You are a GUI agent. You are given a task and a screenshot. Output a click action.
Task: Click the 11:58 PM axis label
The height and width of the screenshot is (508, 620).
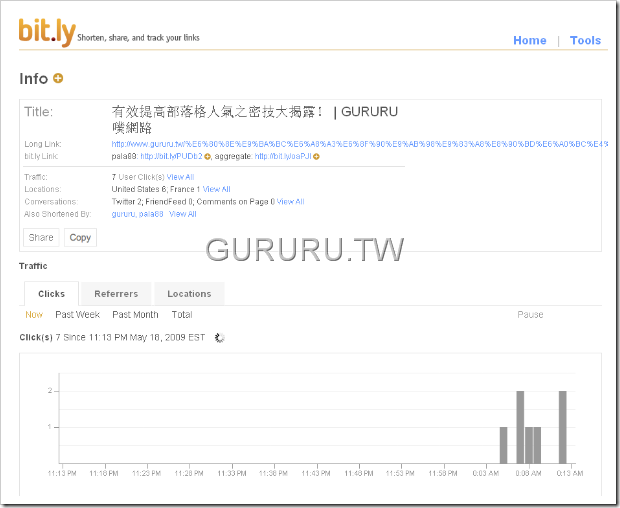tap(443, 473)
